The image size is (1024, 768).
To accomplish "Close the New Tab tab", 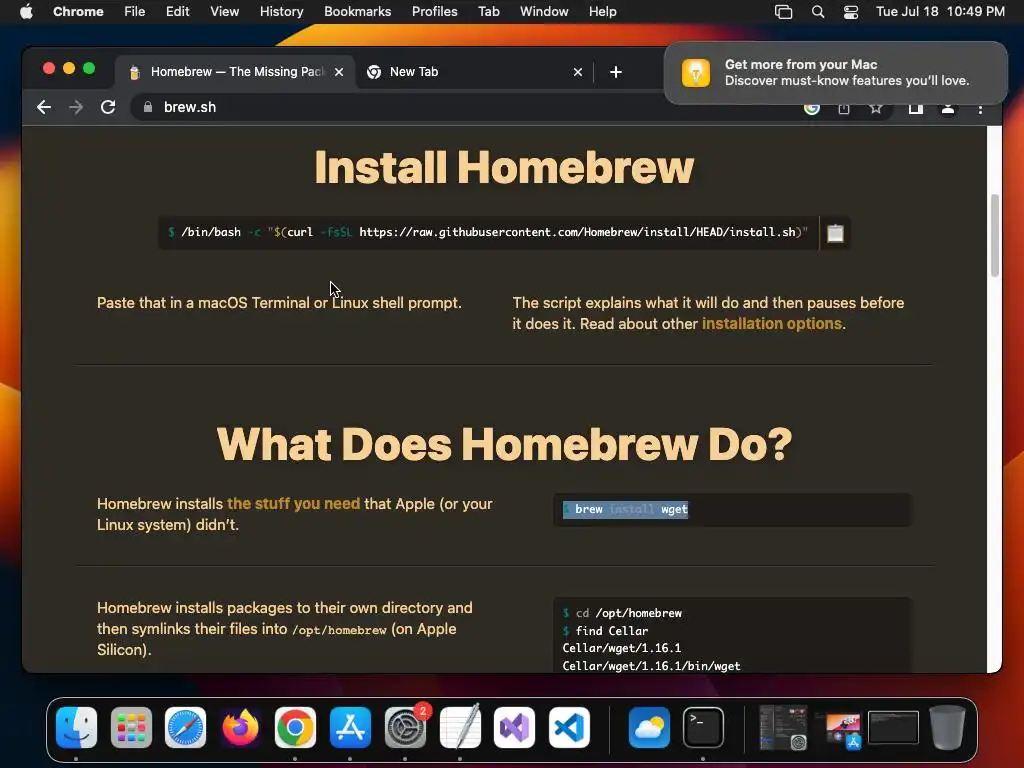I will tap(577, 72).
